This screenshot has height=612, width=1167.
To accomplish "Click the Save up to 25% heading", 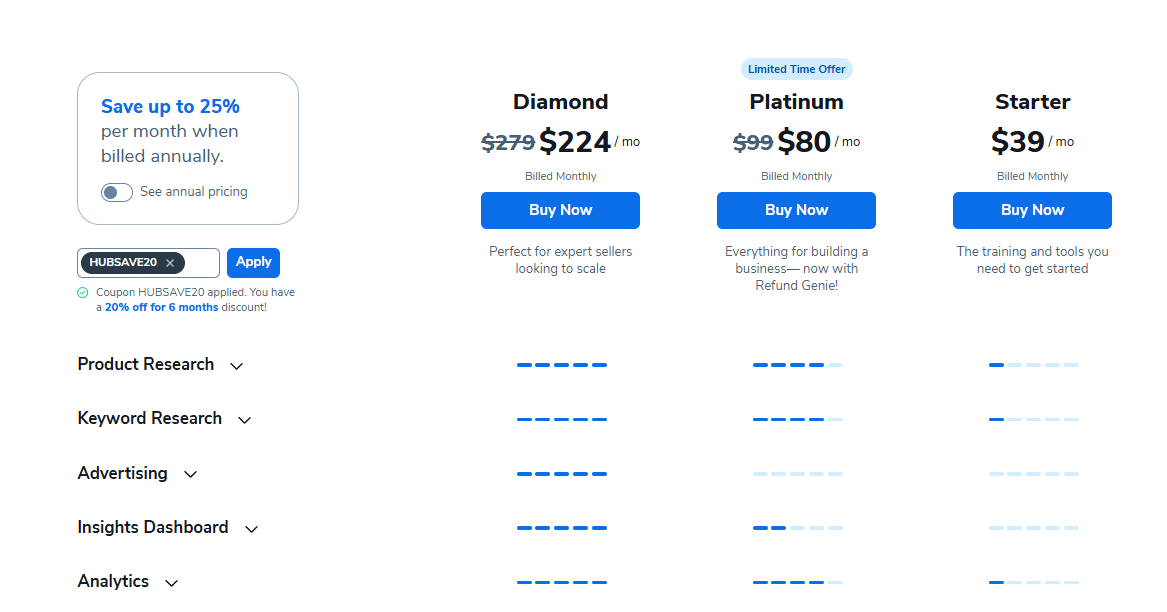I will 170,107.
